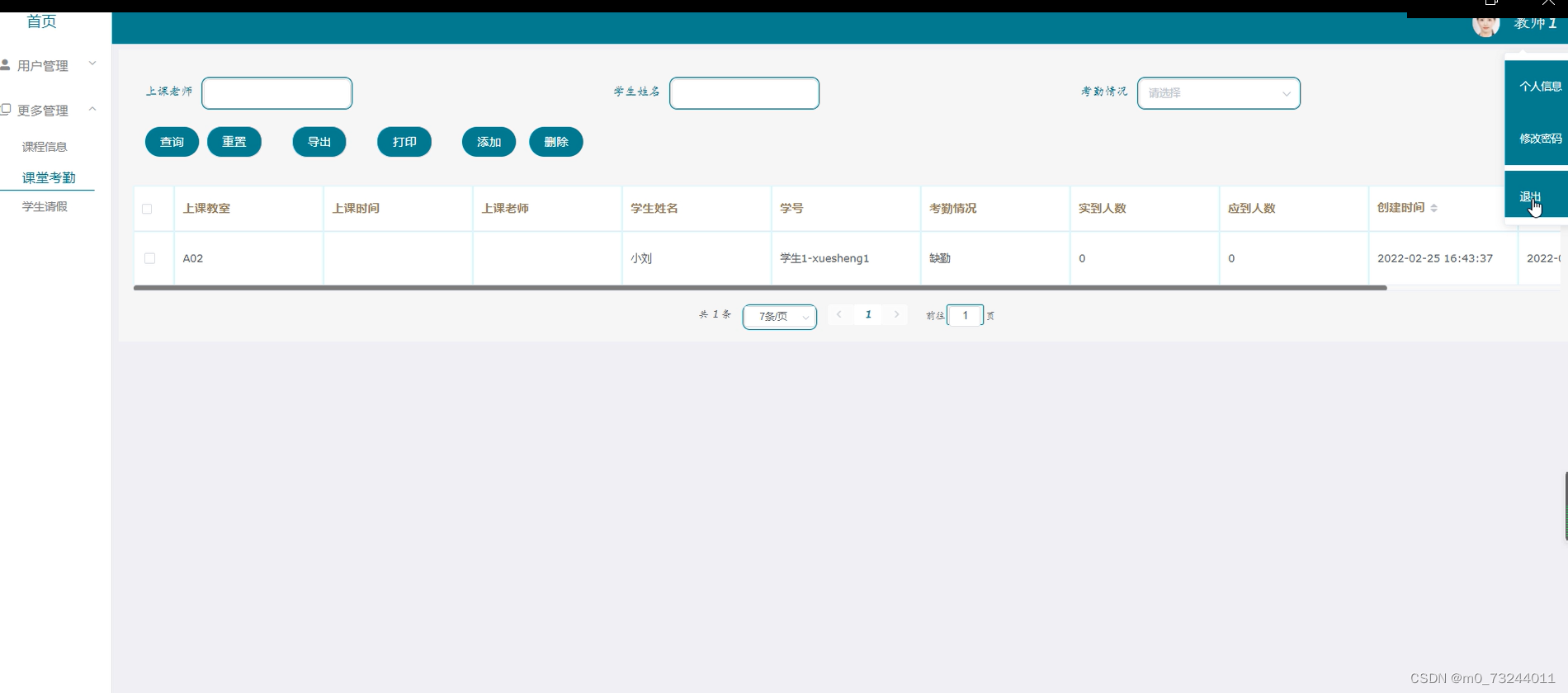Click the user avatar picture
This screenshot has width=1568, height=693.
(x=1485, y=25)
